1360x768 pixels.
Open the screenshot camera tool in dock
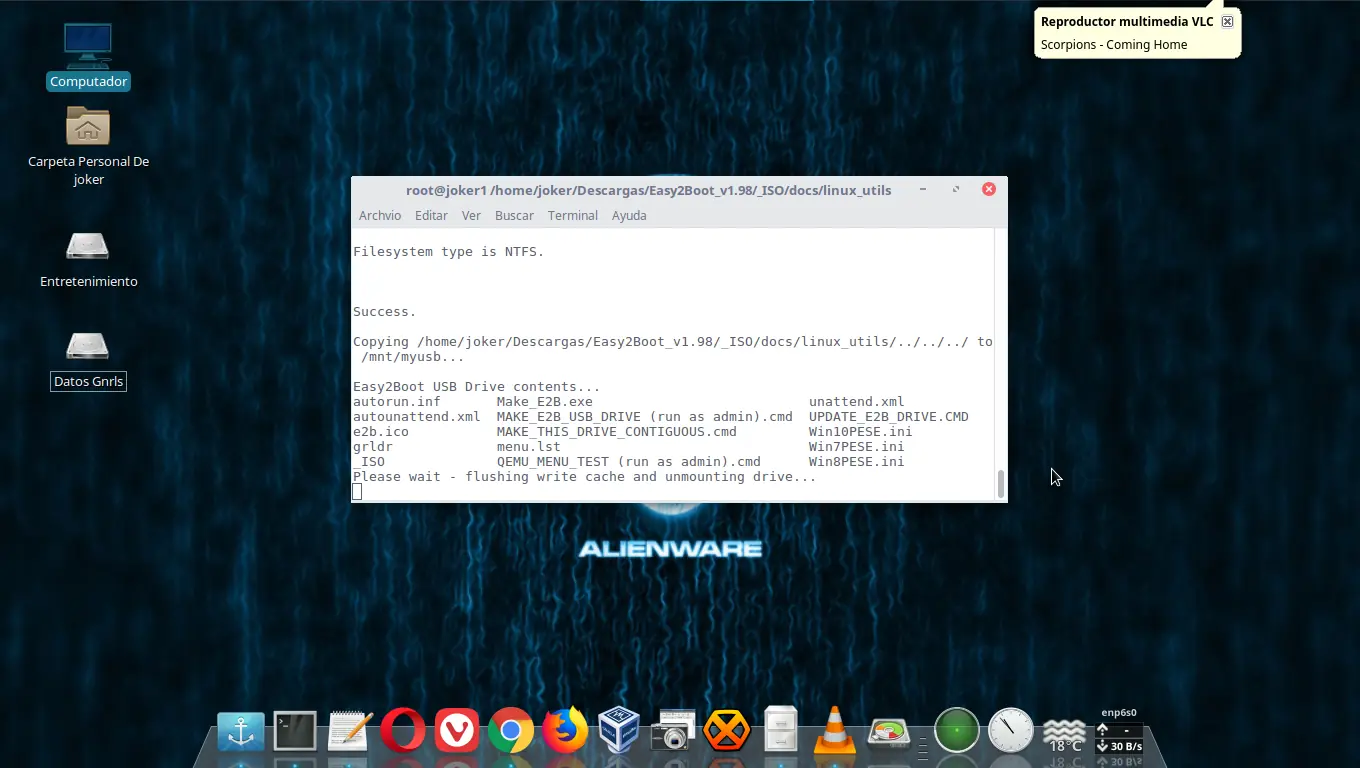pyautogui.click(x=673, y=730)
